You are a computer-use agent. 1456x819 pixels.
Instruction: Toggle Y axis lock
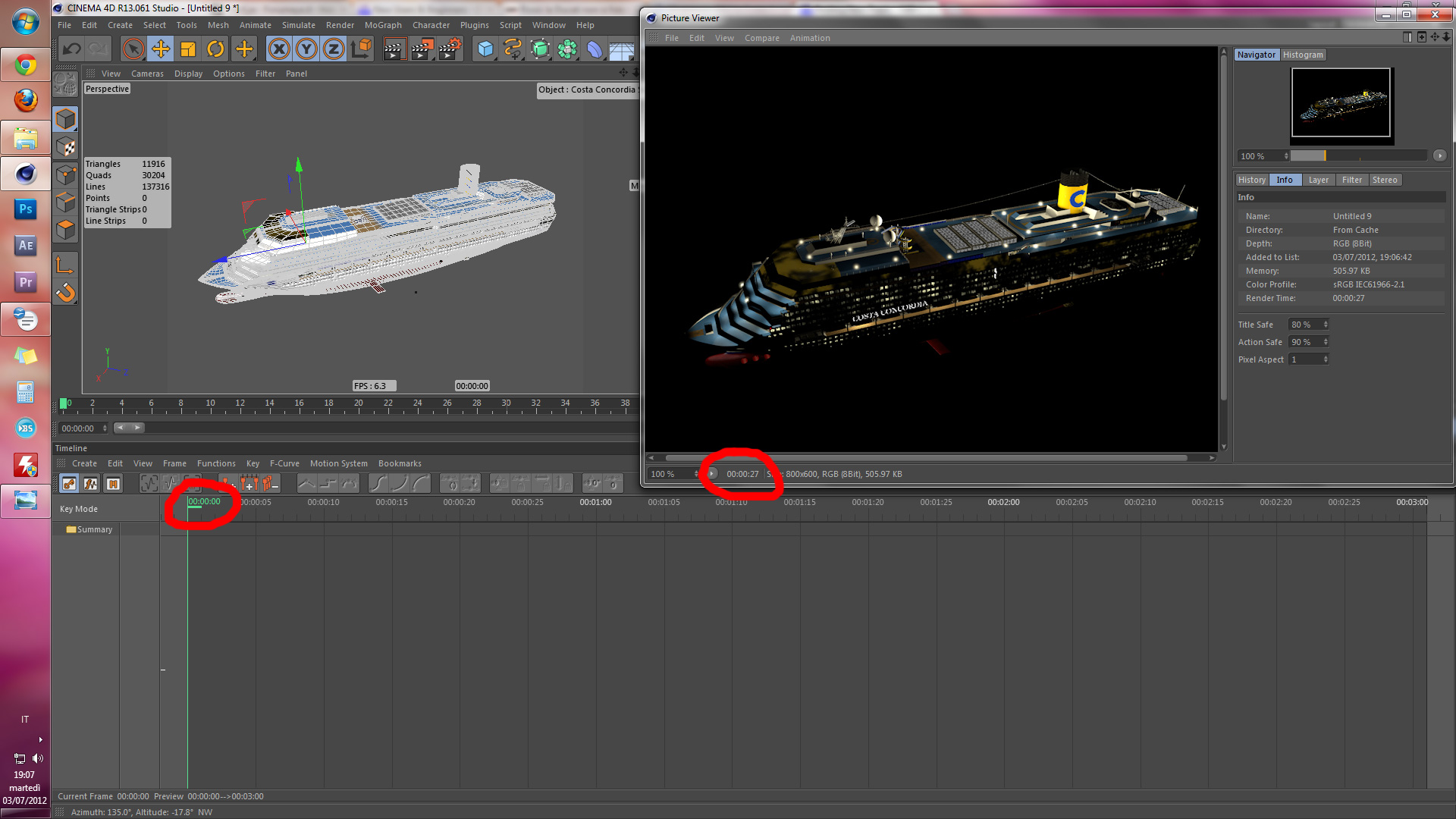[x=306, y=49]
